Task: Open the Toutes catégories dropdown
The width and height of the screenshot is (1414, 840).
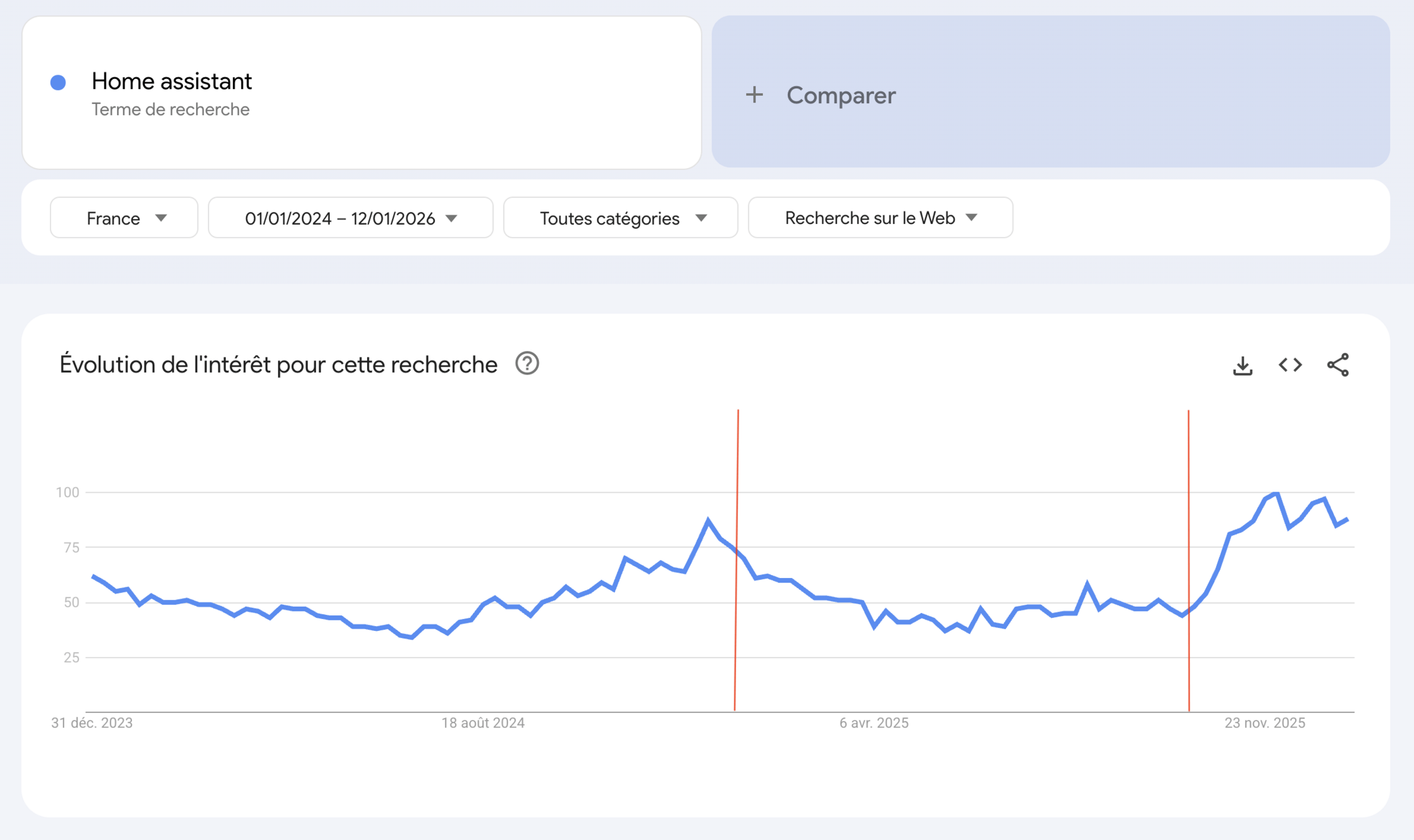Action: coord(620,218)
